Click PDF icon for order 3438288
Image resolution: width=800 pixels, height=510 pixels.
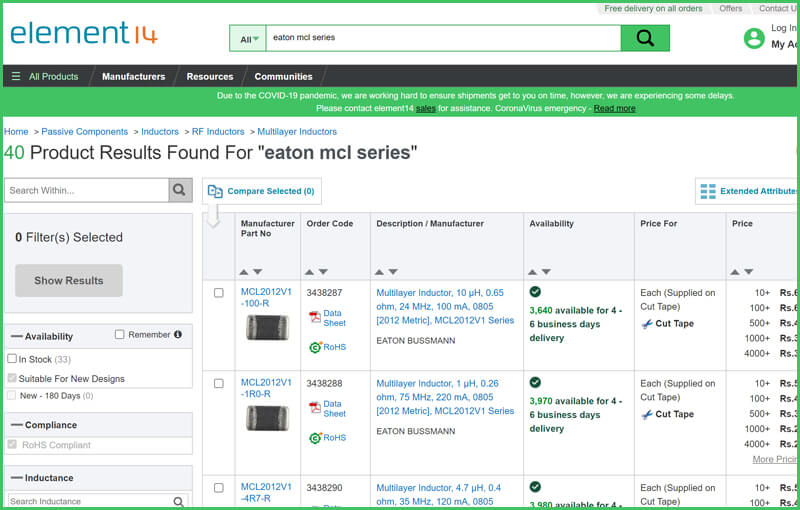[315, 408]
